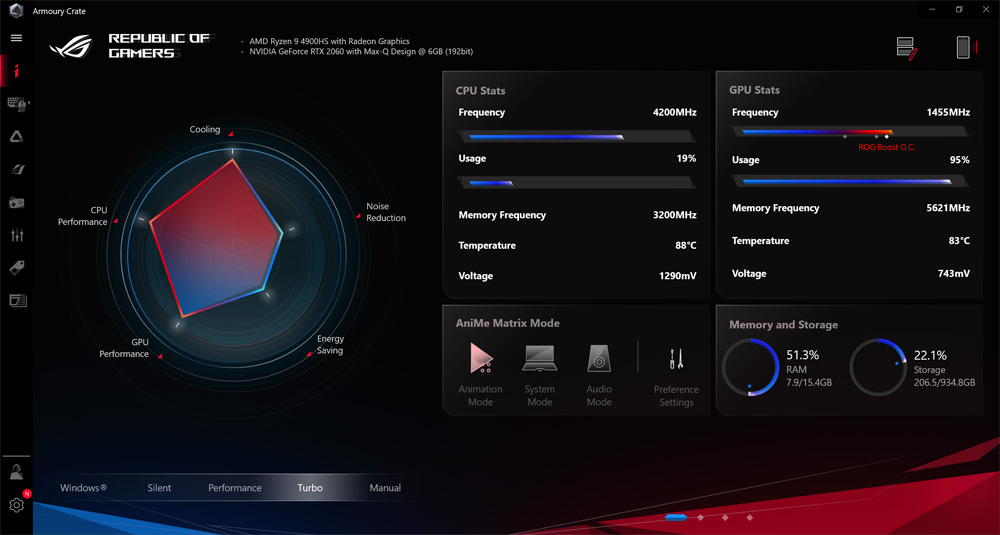Click the ROG eye logo

pyautogui.click(x=71, y=47)
